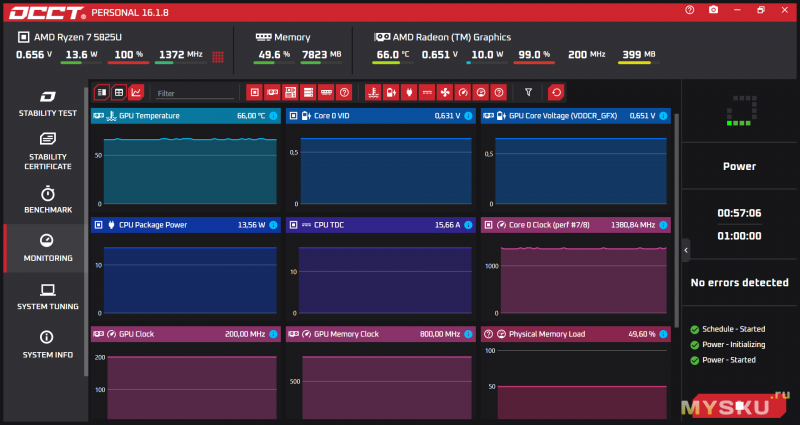Open the help icon in title bar

(x=689, y=10)
